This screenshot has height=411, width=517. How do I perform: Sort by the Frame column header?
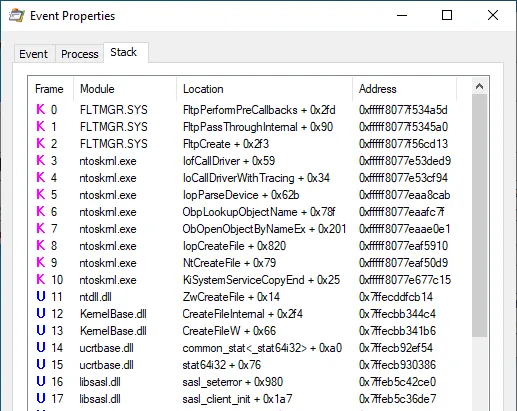pos(50,89)
